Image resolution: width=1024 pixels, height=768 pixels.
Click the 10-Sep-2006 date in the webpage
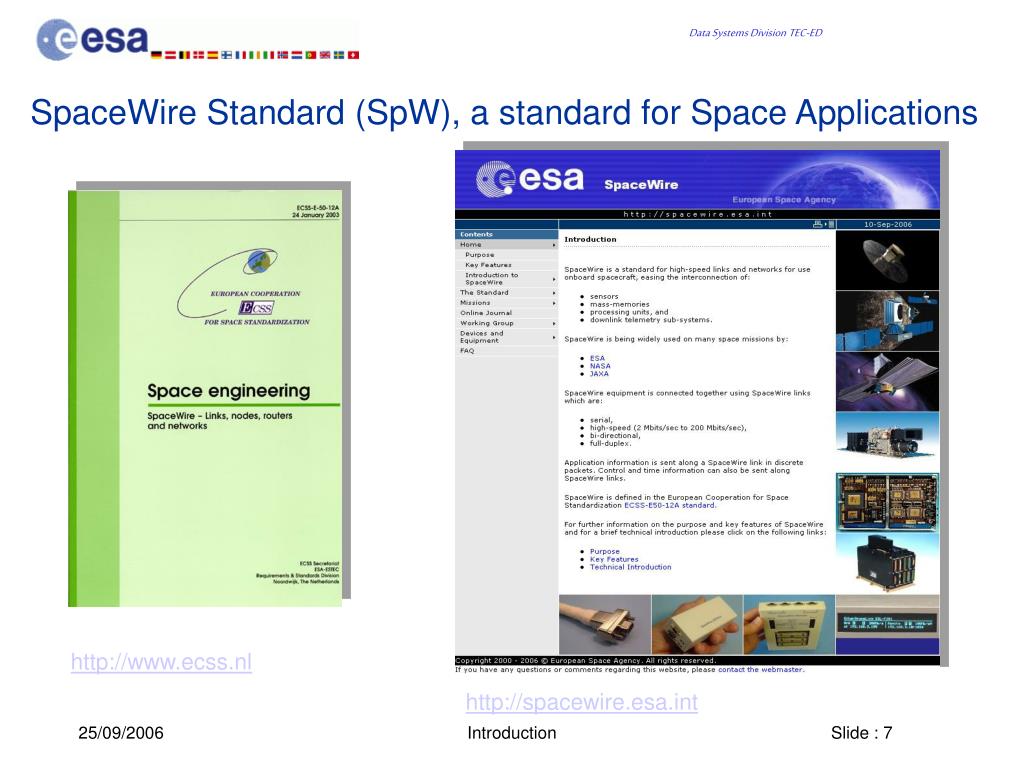(888, 224)
